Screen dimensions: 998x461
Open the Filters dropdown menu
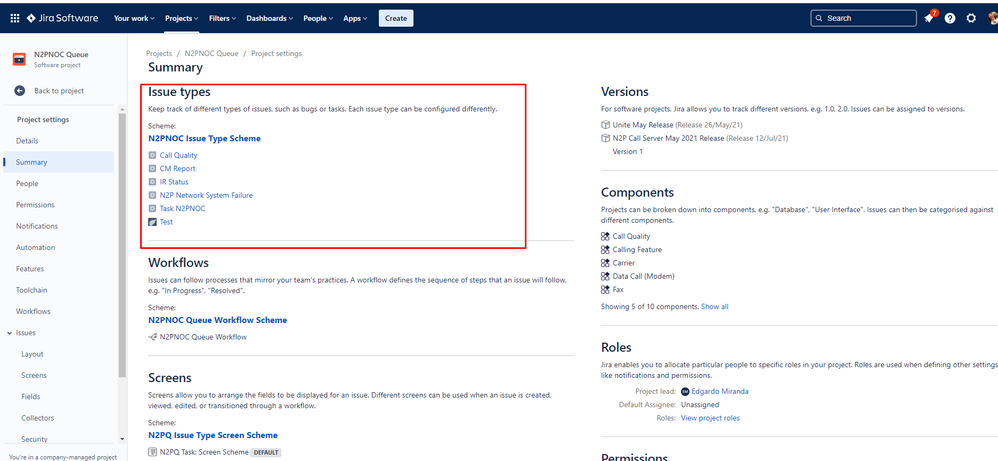click(223, 18)
